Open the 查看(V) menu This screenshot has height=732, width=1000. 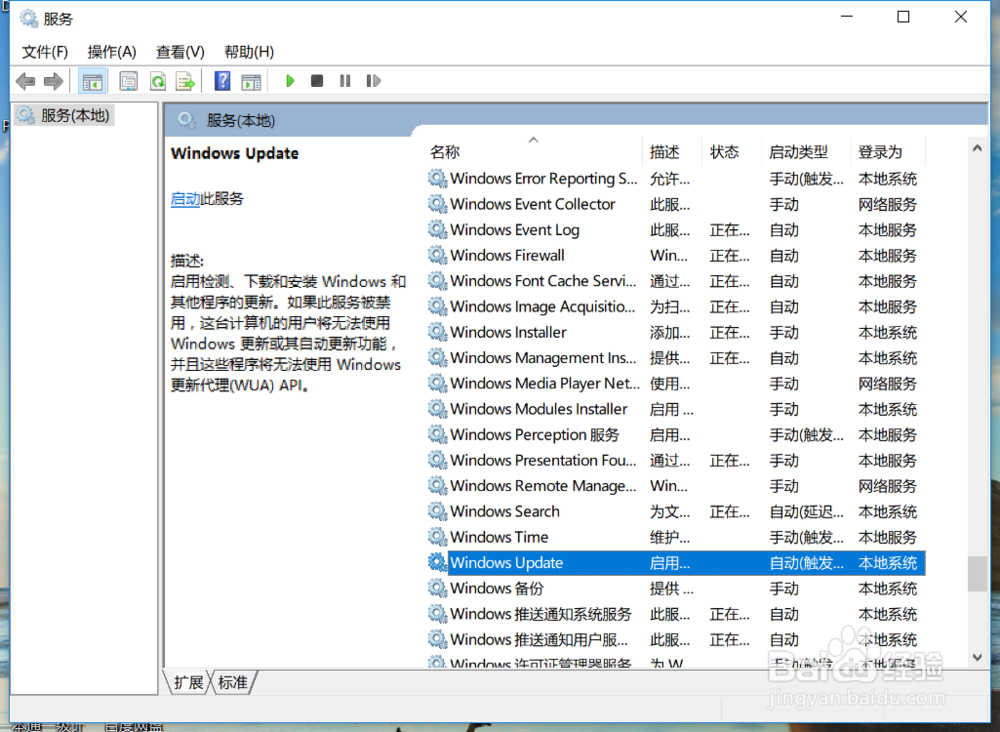(x=180, y=52)
